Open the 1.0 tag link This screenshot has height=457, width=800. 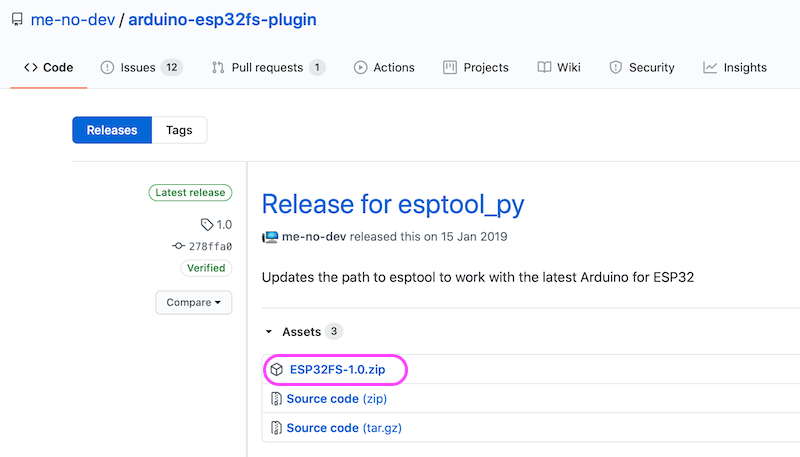224,224
